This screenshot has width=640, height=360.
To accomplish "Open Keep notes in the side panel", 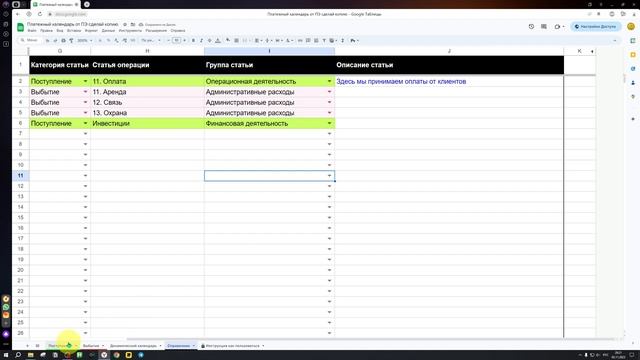I will 633,55.
